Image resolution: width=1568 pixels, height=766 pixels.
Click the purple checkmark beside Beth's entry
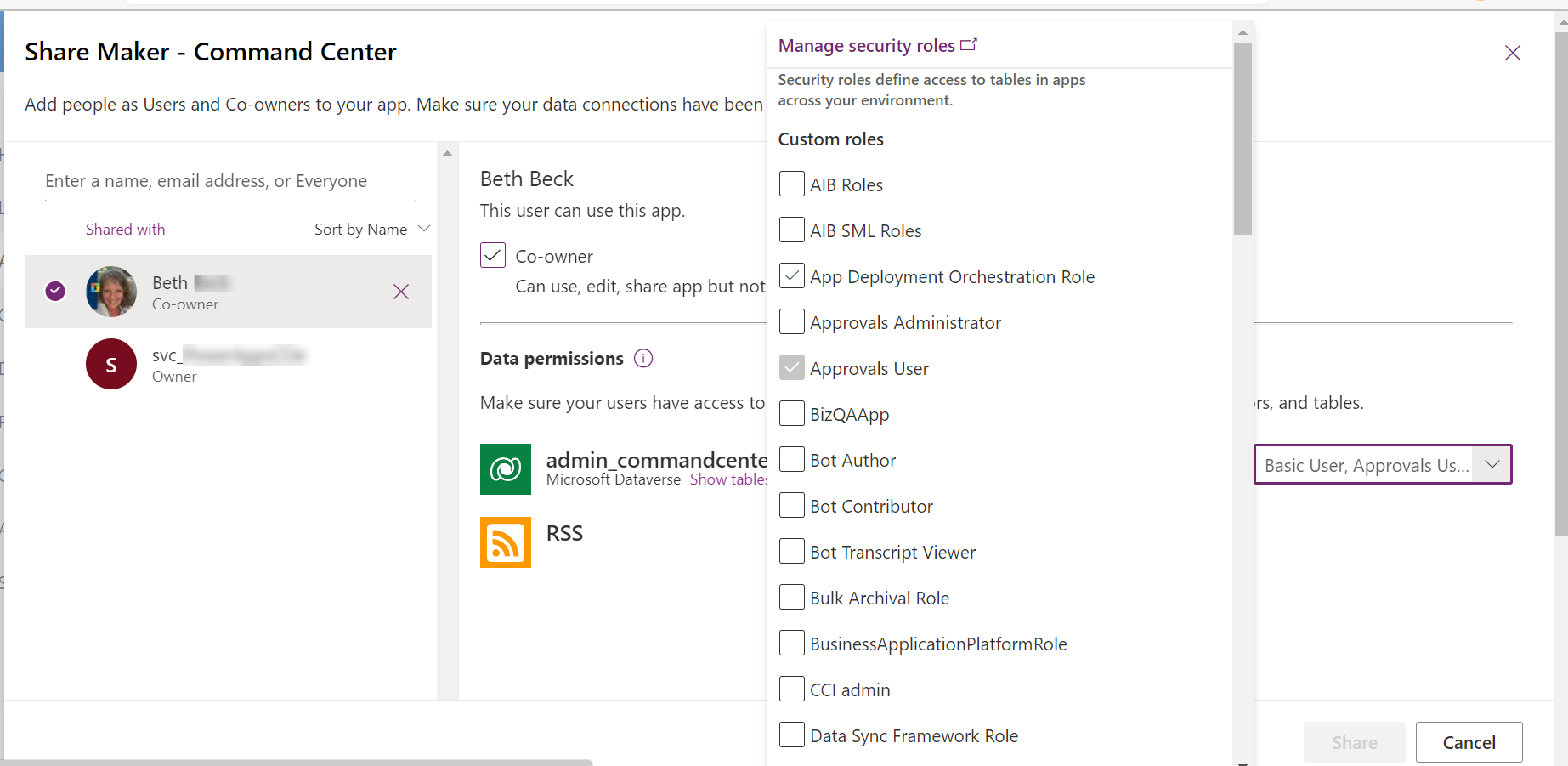[54, 291]
